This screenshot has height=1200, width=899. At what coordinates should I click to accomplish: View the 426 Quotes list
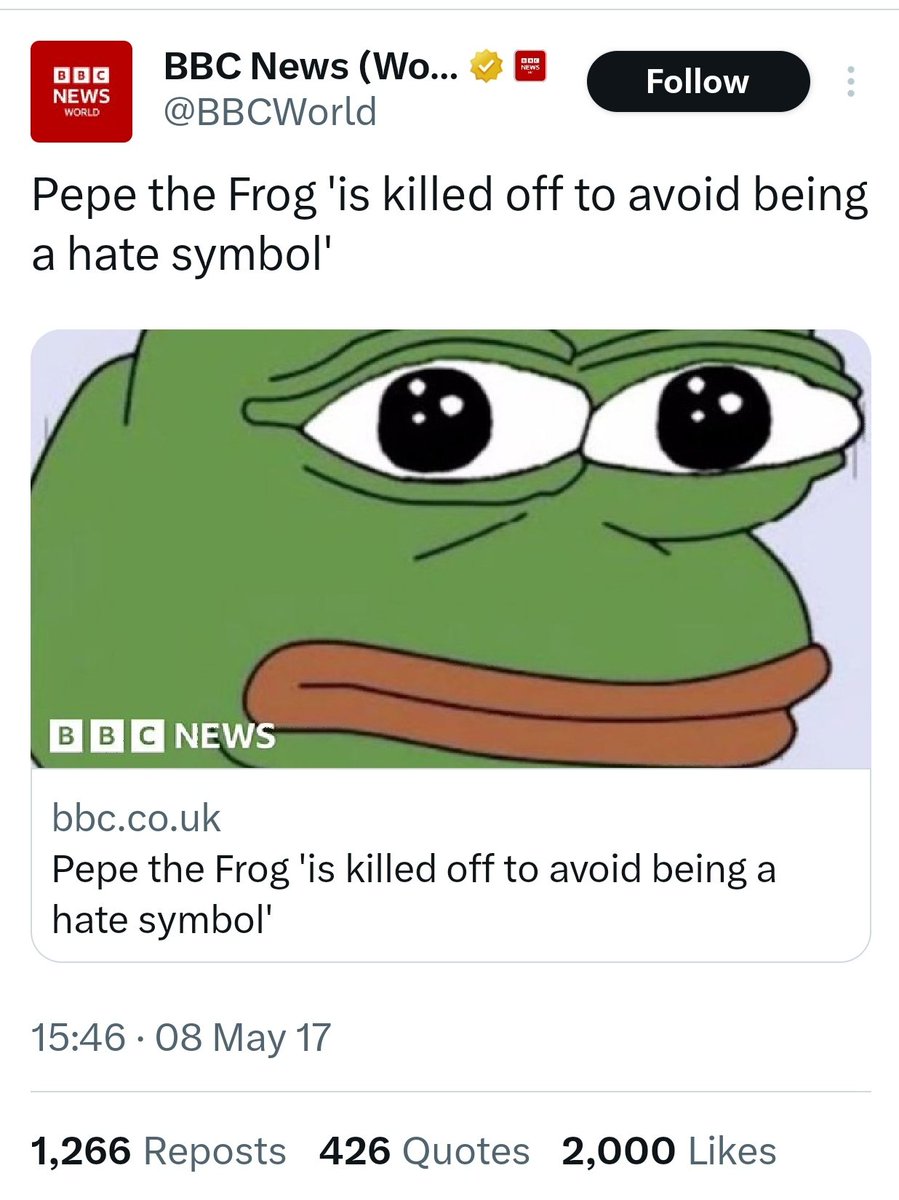point(424,1151)
